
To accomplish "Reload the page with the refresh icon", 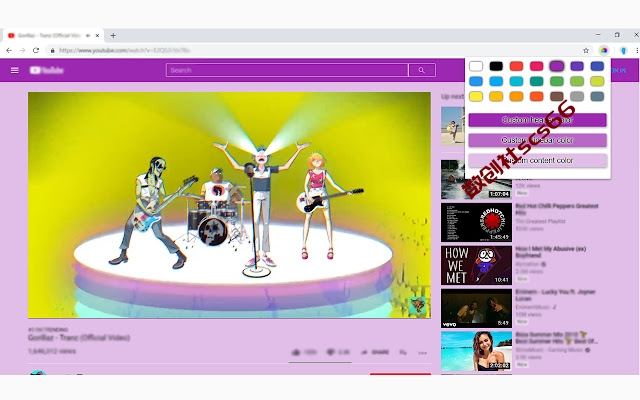I will pos(36,50).
